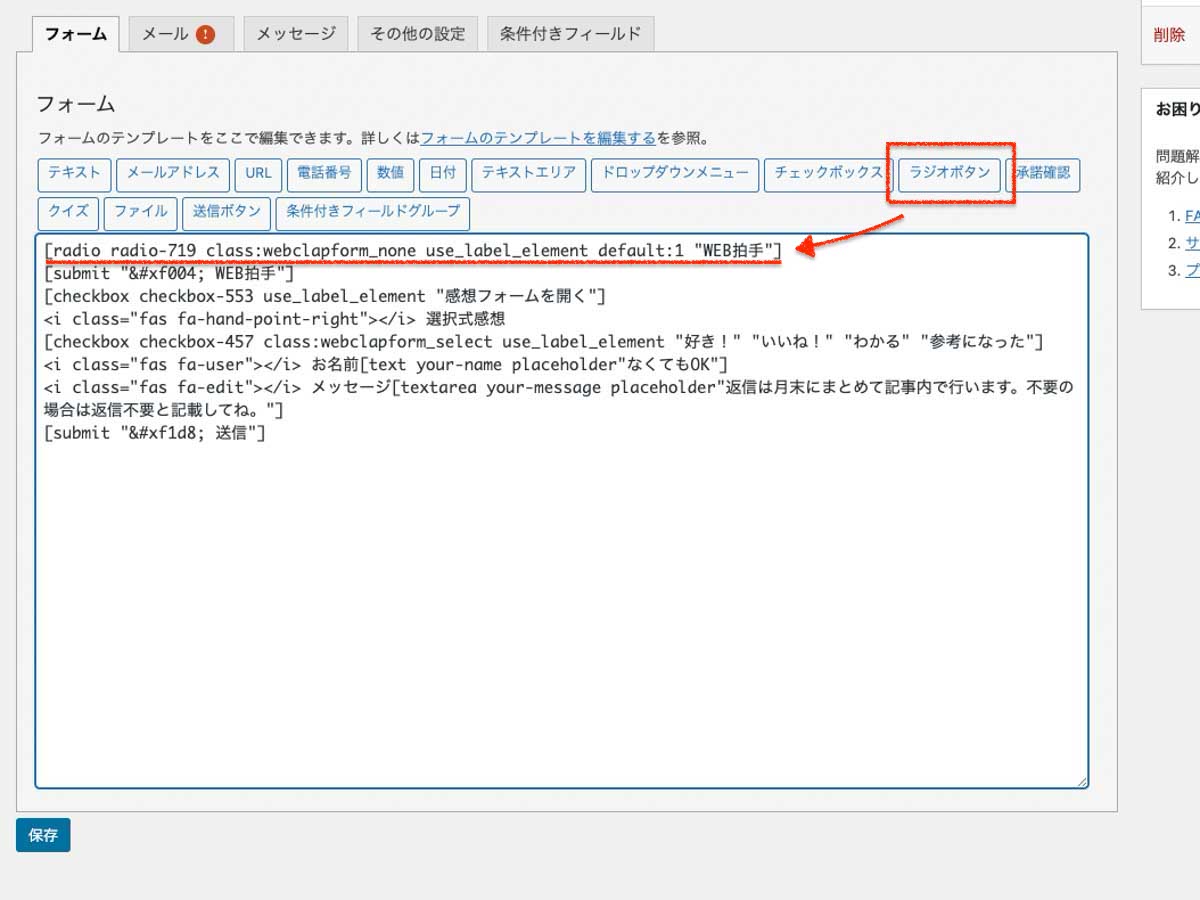Insert a URL field tag
Screen dimensions: 1200x900
point(258,173)
